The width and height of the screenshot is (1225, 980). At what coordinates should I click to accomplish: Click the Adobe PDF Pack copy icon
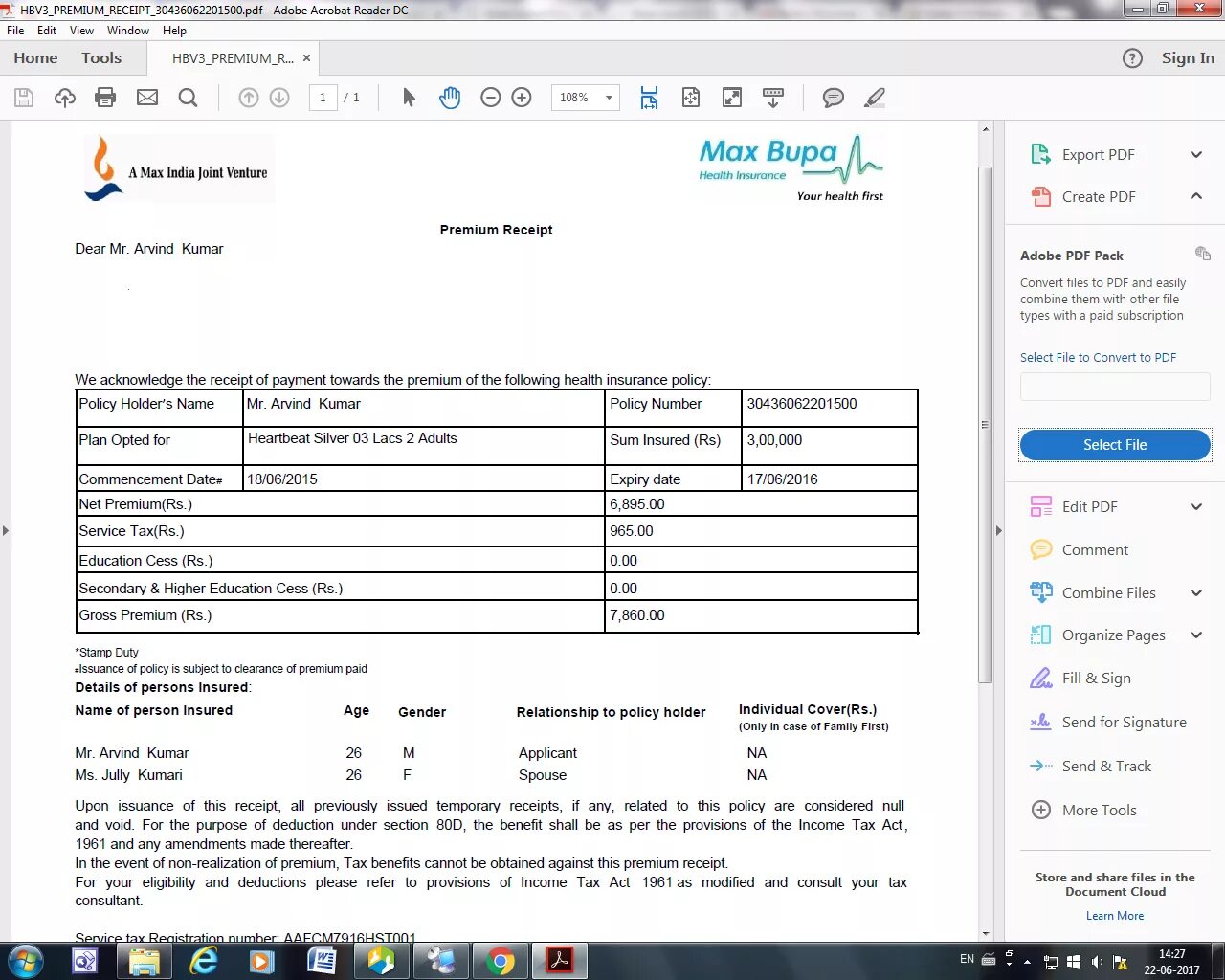coord(1203,254)
